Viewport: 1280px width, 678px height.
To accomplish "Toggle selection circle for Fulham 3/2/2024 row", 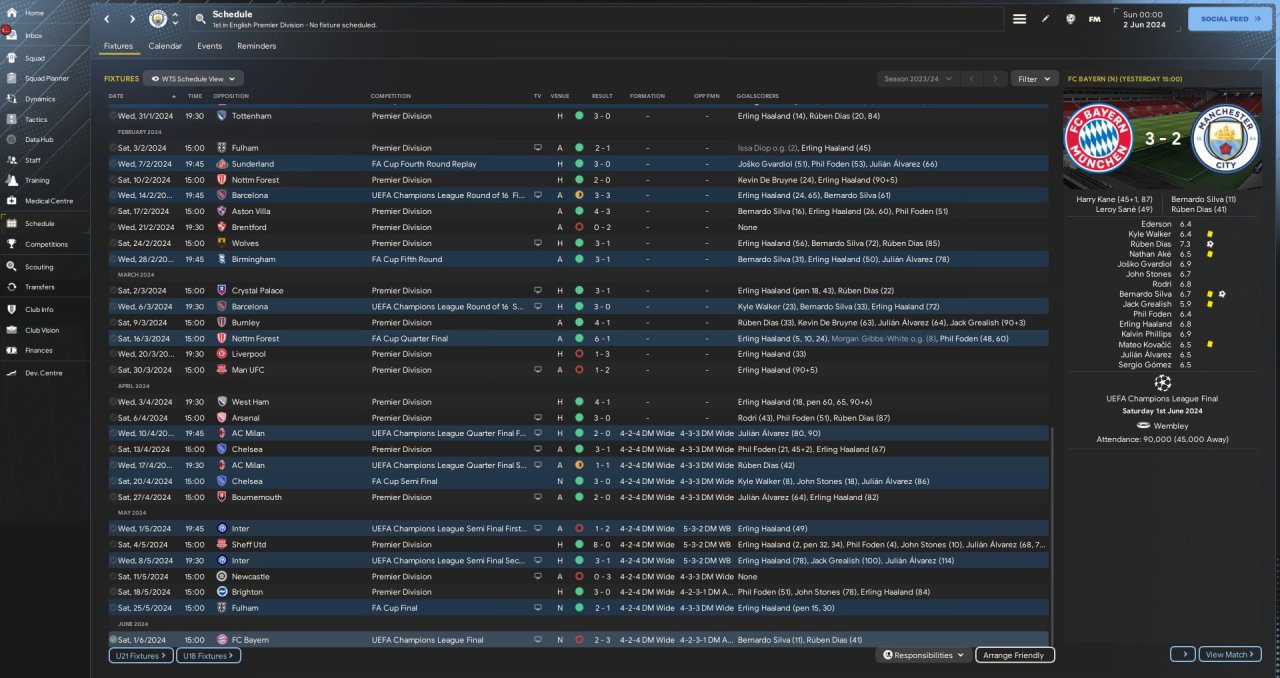I will [x=113, y=148].
